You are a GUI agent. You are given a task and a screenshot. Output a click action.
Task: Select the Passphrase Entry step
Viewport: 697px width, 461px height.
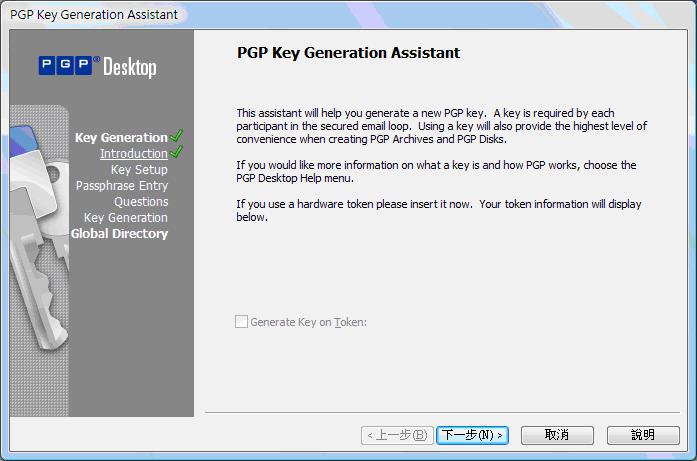(121, 186)
